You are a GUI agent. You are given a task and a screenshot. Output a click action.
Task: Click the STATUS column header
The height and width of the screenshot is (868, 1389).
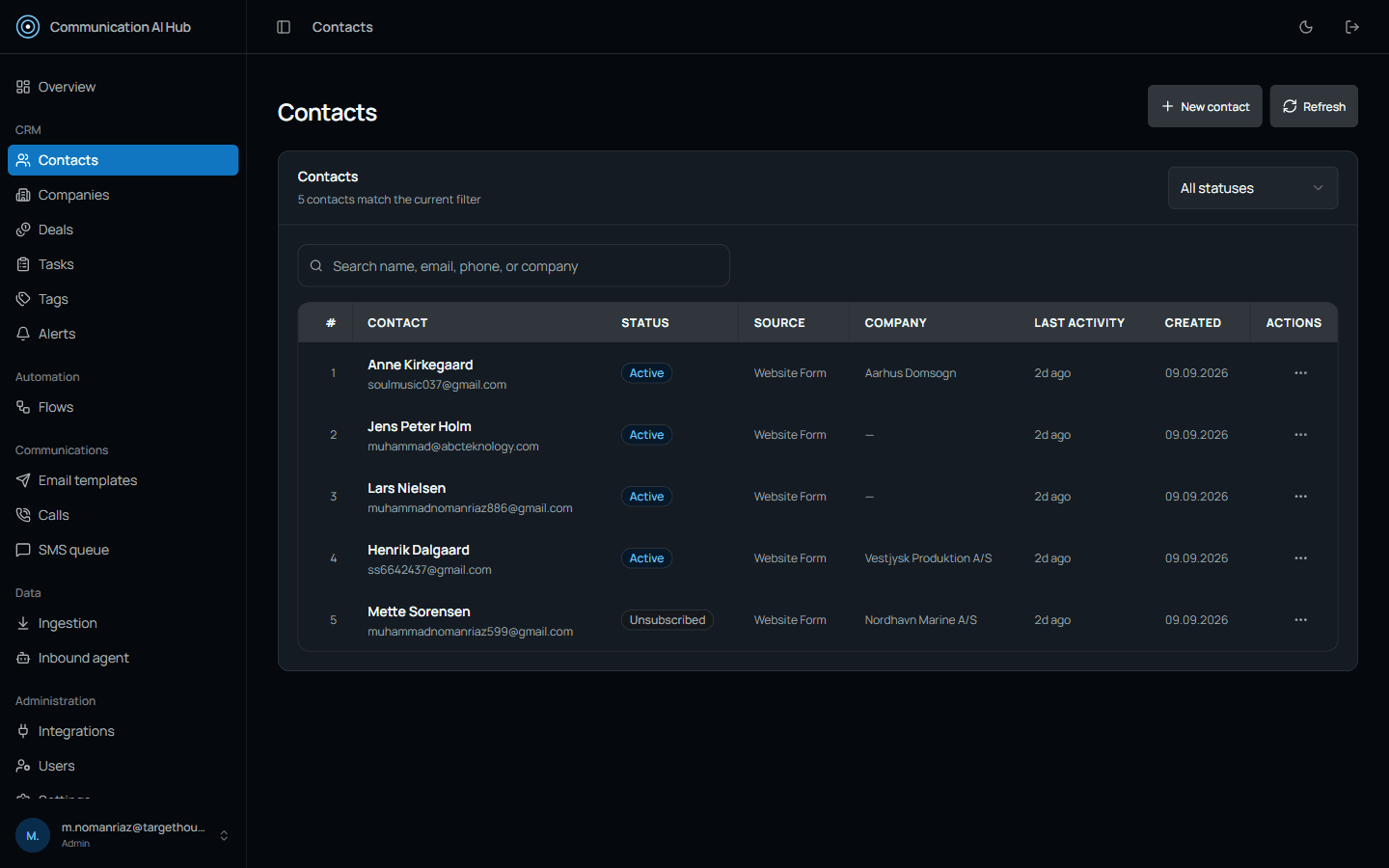coord(644,323)
